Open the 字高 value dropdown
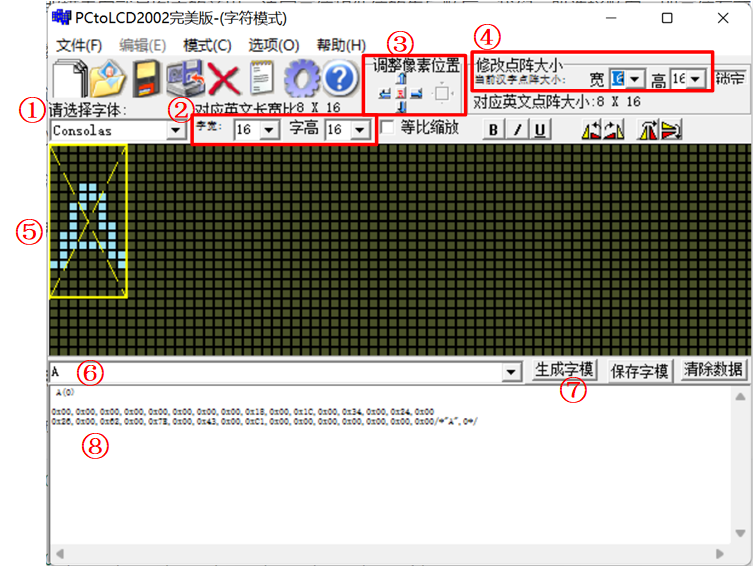The image size is (754, 567). pos(360,130)
